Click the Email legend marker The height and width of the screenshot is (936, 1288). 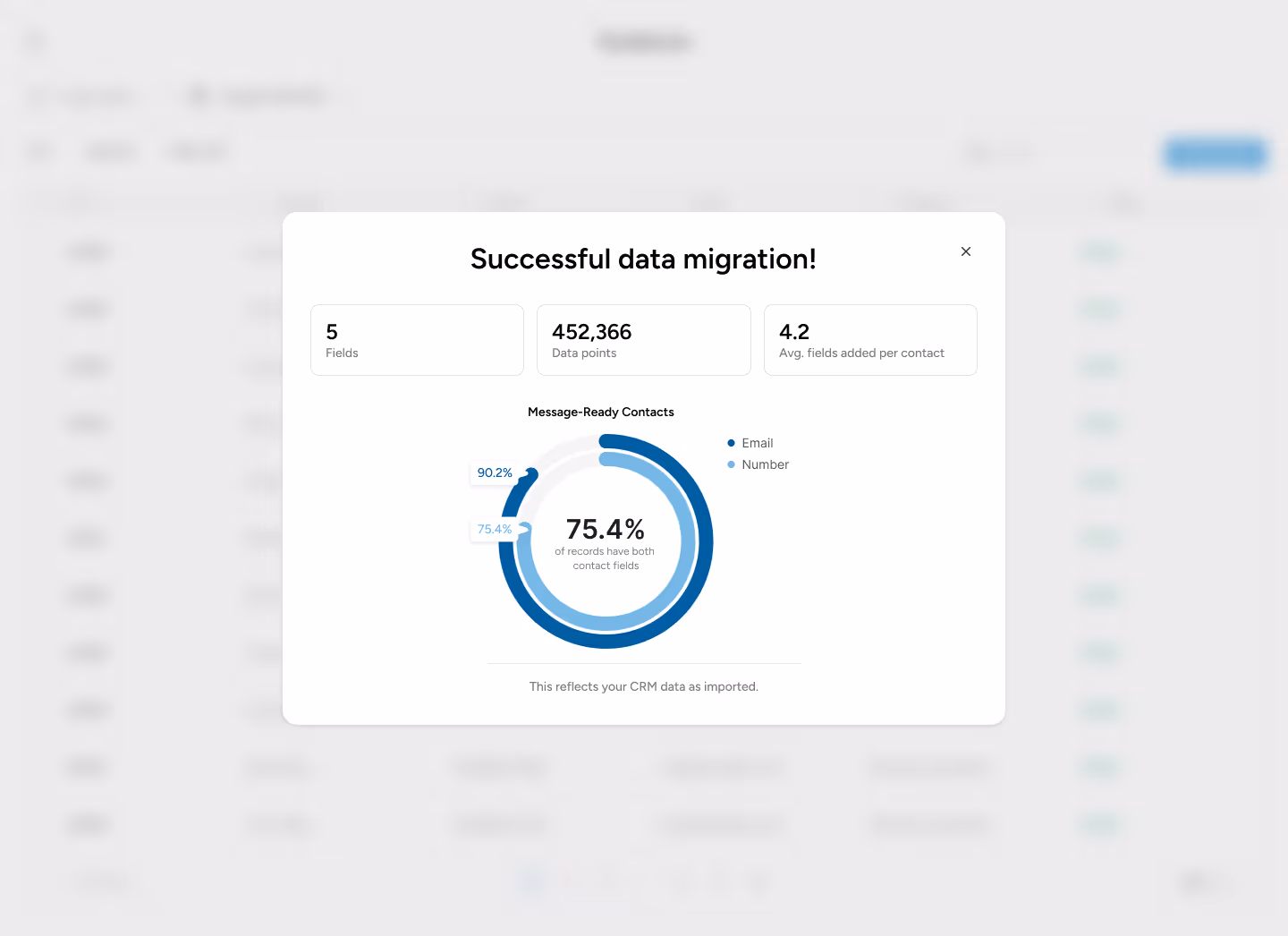(x=729, y=443)
